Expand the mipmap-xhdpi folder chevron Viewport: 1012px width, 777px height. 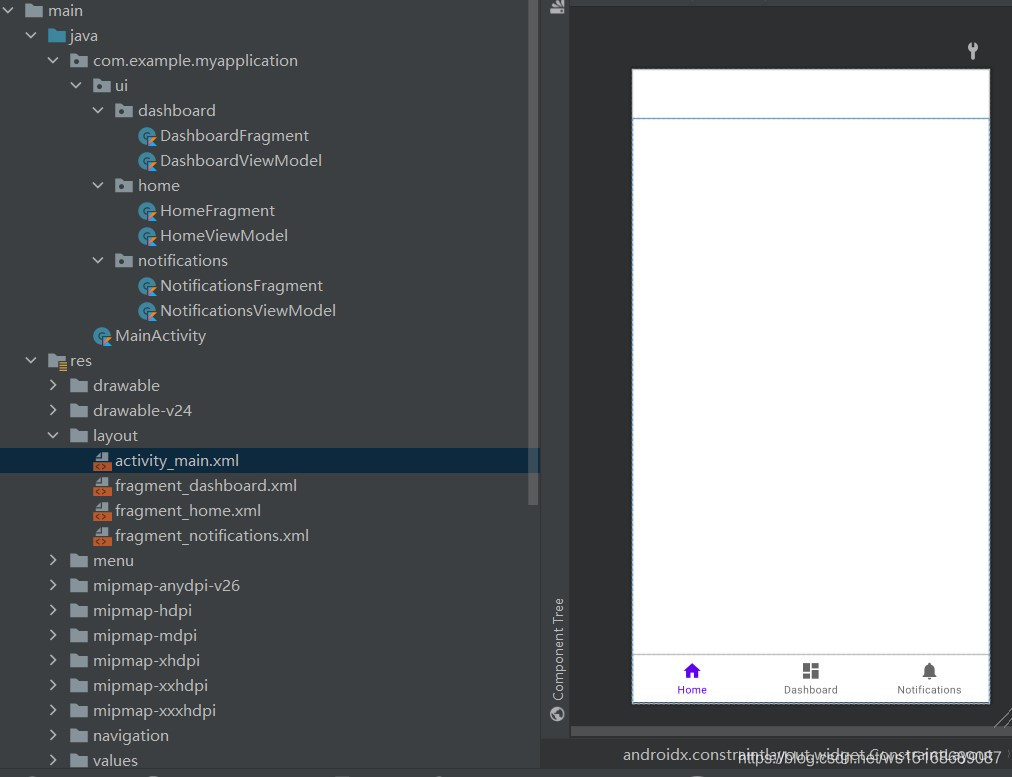(54, 660)
